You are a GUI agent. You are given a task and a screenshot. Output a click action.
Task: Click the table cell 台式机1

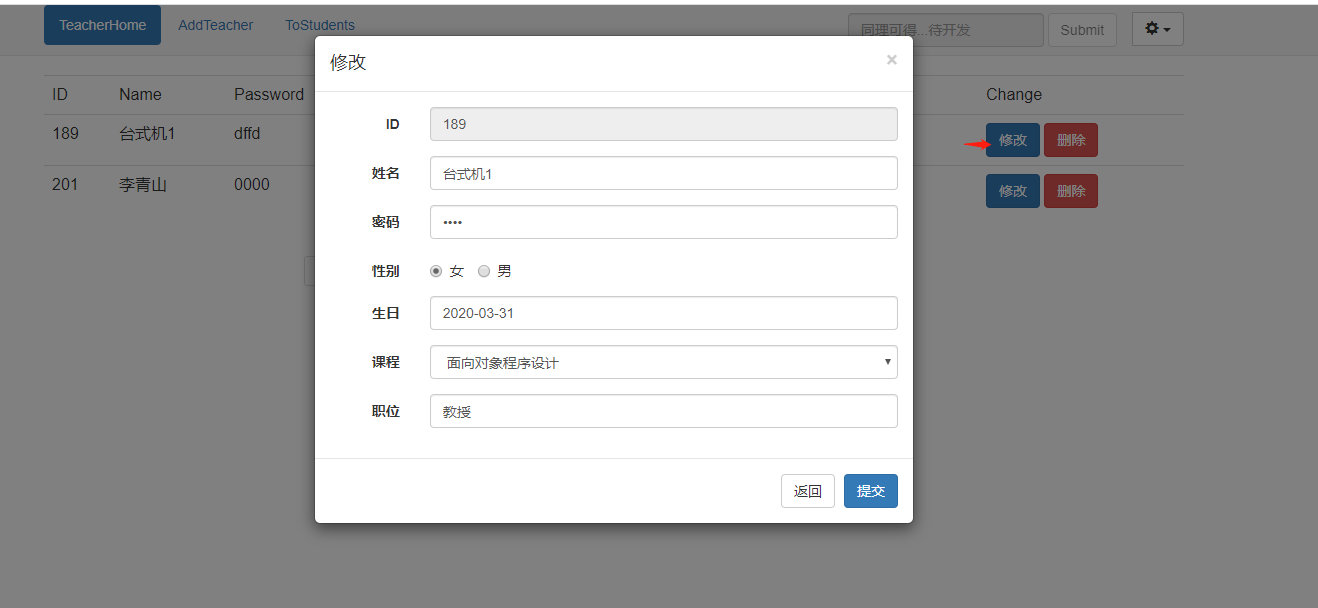click(147, 134)
